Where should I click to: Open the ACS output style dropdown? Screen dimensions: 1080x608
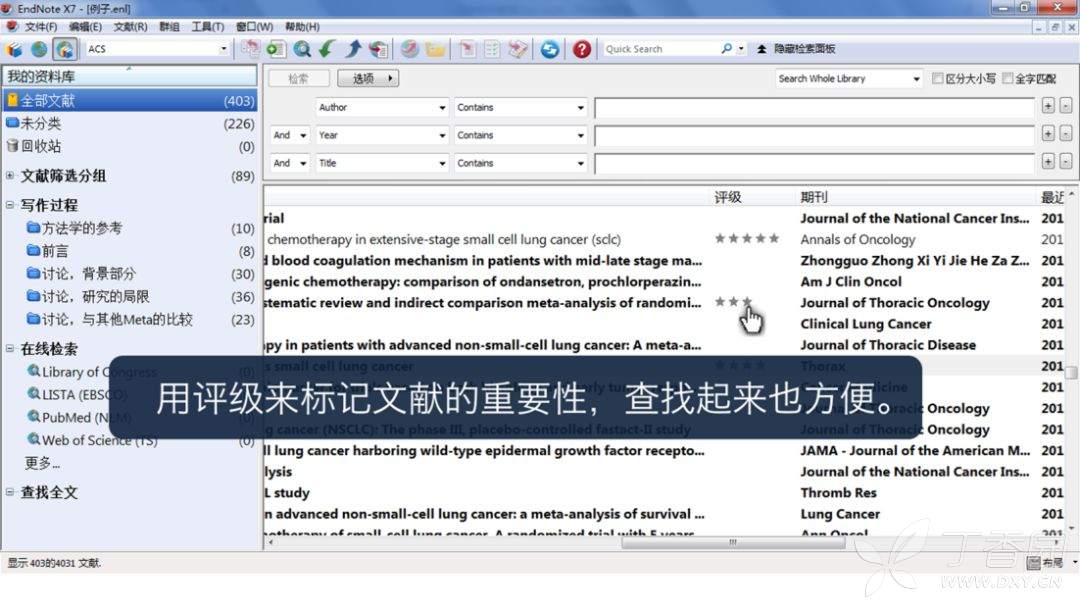tap(223, 49)
